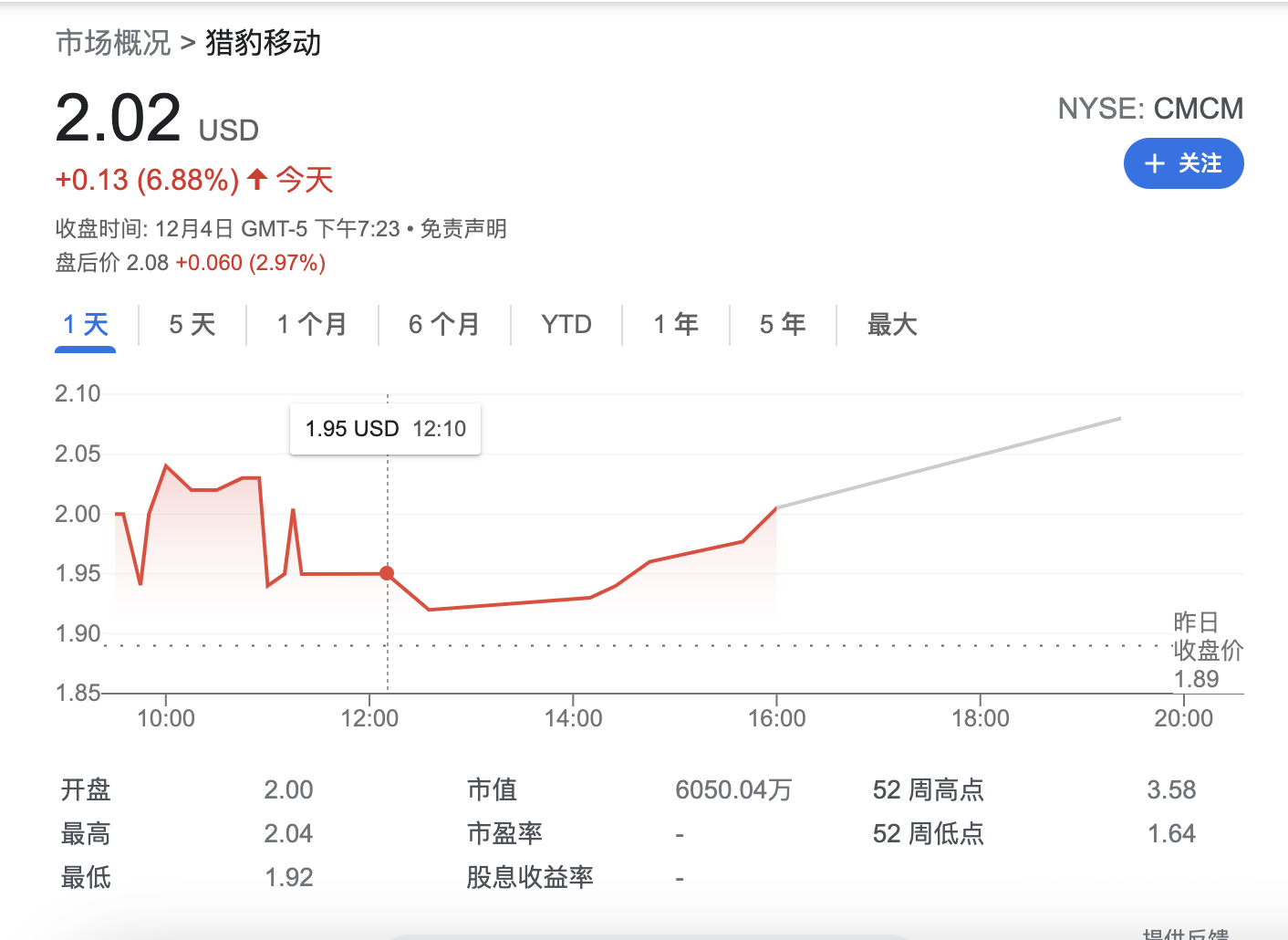Screen dimensions: 1288x940
Task: Open the 免责声明 link
Action: (x=463, y=228)
